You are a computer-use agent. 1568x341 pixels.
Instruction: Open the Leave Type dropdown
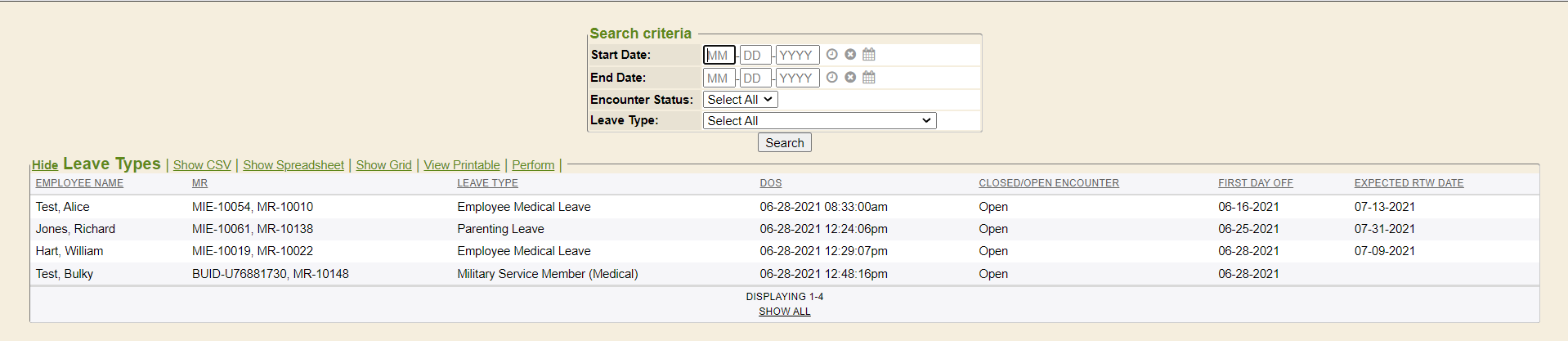(819, 121)
